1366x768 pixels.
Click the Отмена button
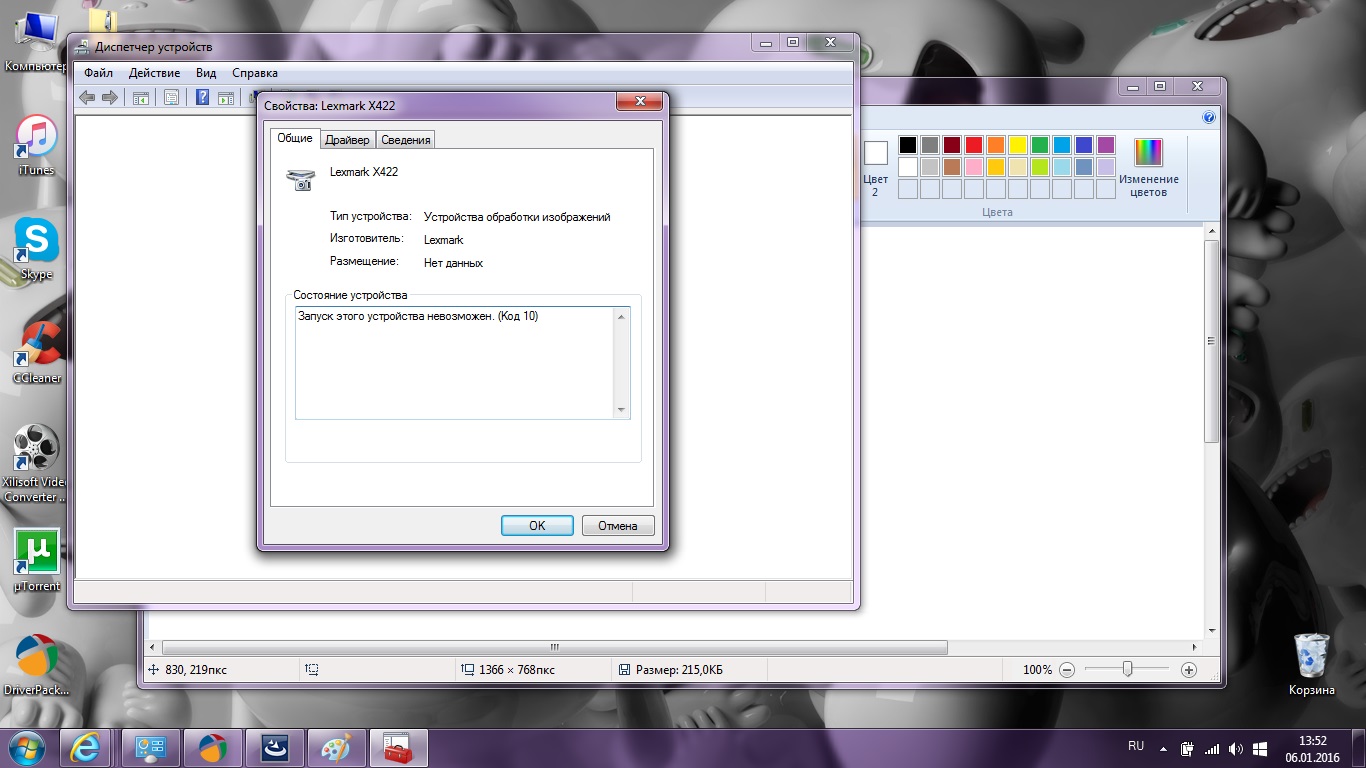coord(618,526)
